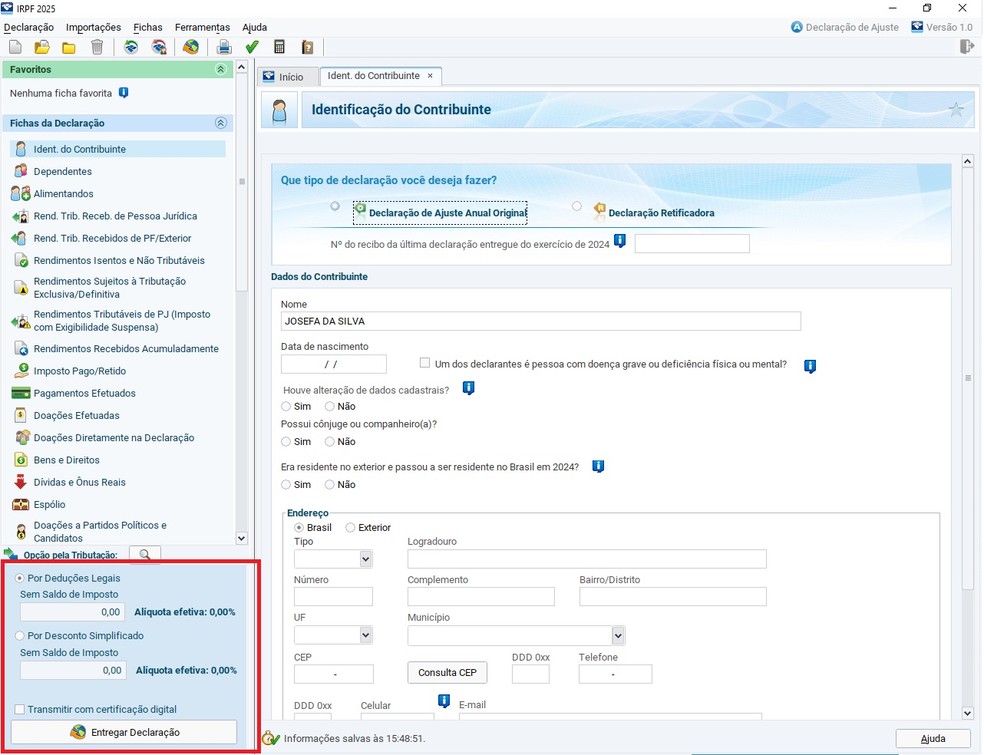Click the printer icon in toolbar
The height and width of the screenshot is (755, 984).
click(224, 47)
